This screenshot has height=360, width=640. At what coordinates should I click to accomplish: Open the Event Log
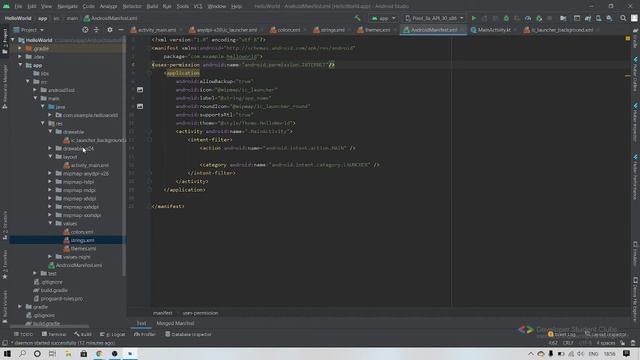point(562,334)
